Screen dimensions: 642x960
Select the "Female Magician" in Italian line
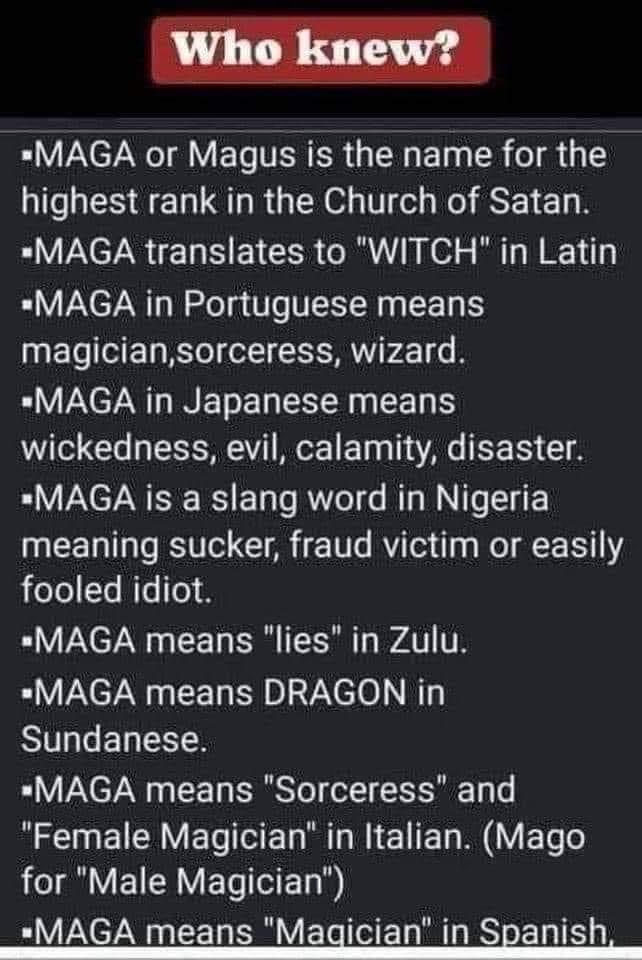coord(322,838)
